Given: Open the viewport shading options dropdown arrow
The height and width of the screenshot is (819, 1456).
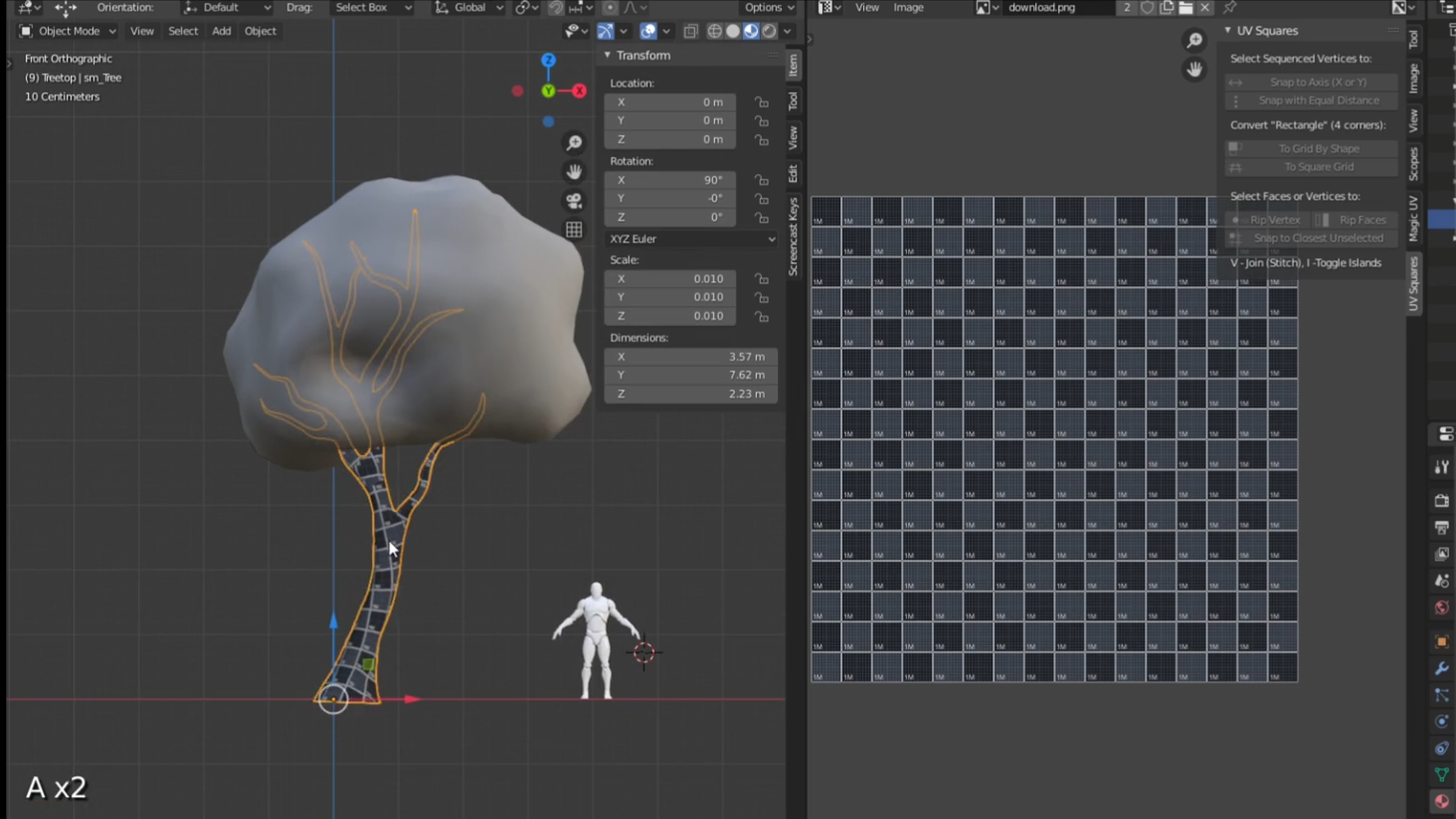Looking at the screenshot, I should 788,32.
